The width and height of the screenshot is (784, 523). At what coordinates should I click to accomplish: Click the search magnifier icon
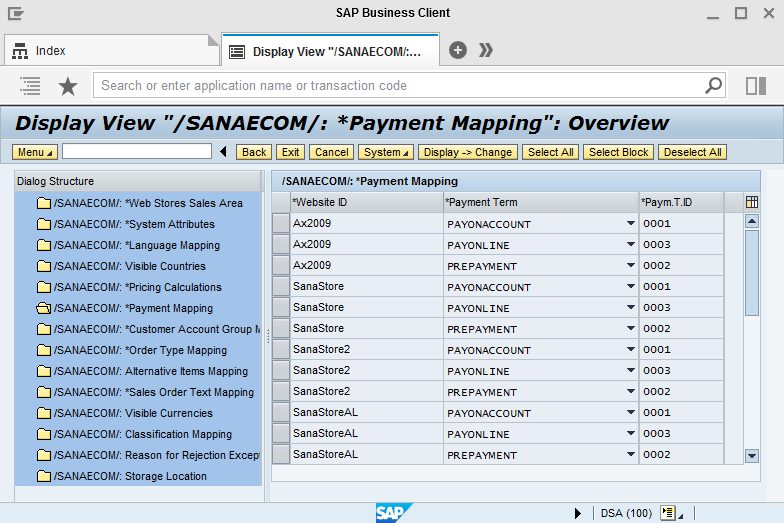(714, 86)
